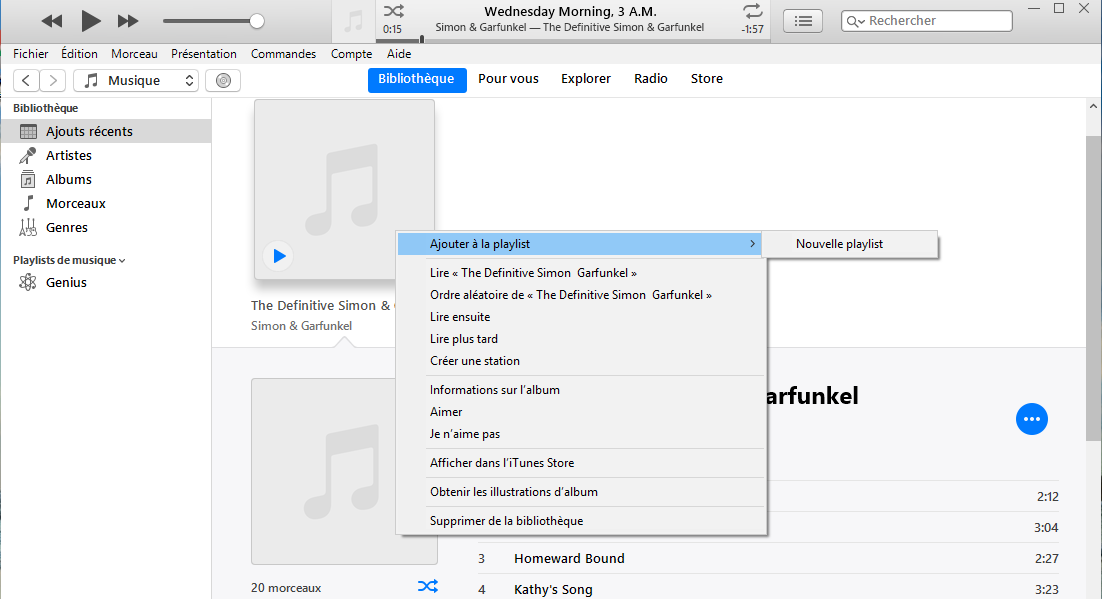
Task: Choose Afficher dans l'iTunes Store
Action: click(581, 463)
